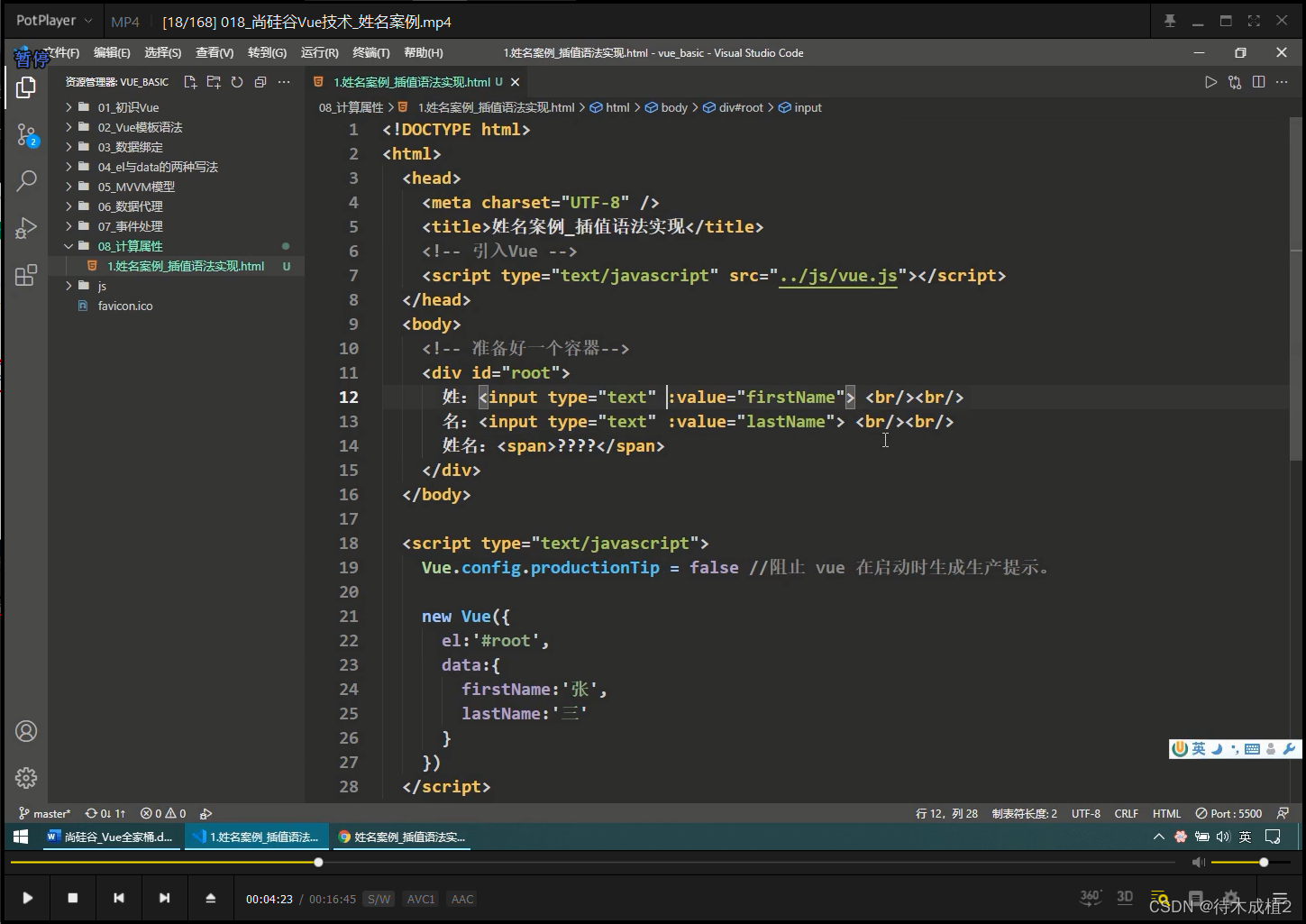Screen dimensions: 1306x924
Task: Click the New Folder icon in explorer
Action: coord(214,82)
